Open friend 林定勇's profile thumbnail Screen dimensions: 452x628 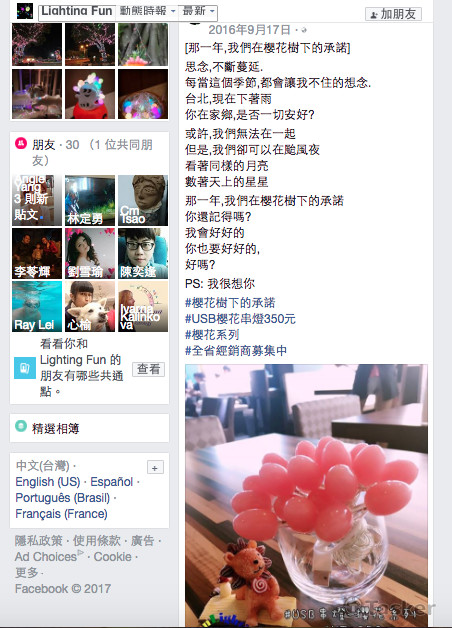click(90, 200)
